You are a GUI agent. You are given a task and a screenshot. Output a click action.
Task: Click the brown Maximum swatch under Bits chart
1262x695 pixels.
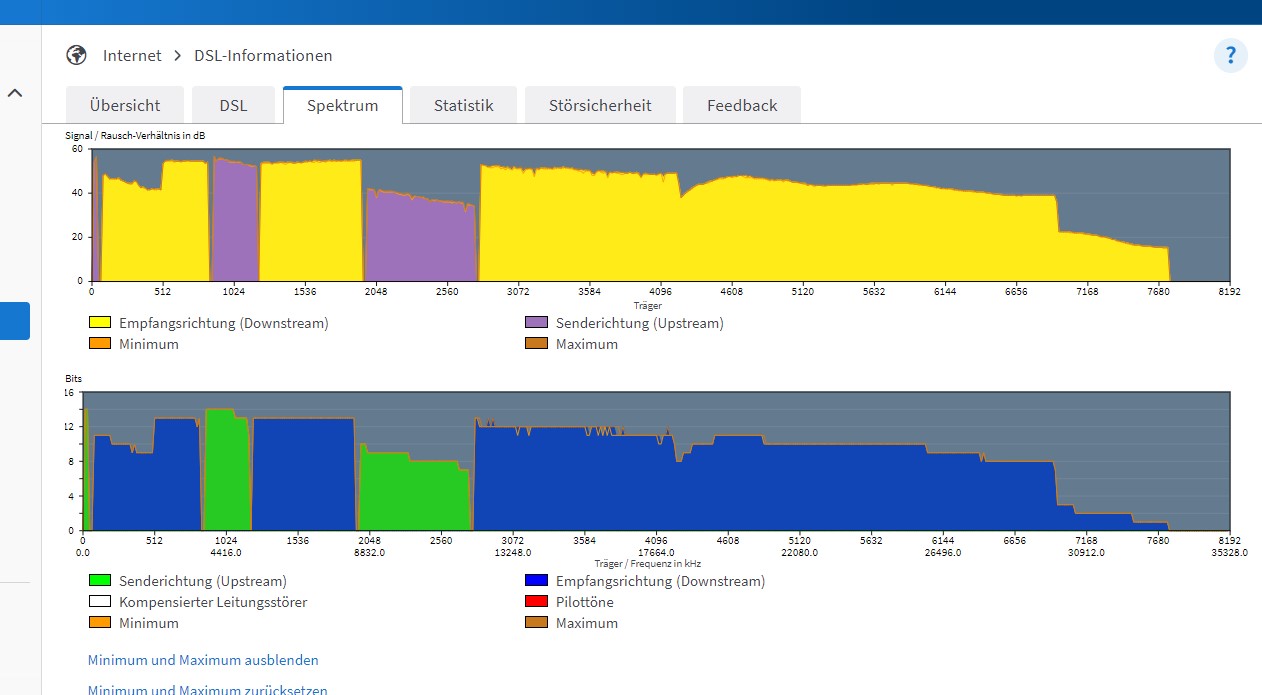point(537,622)
